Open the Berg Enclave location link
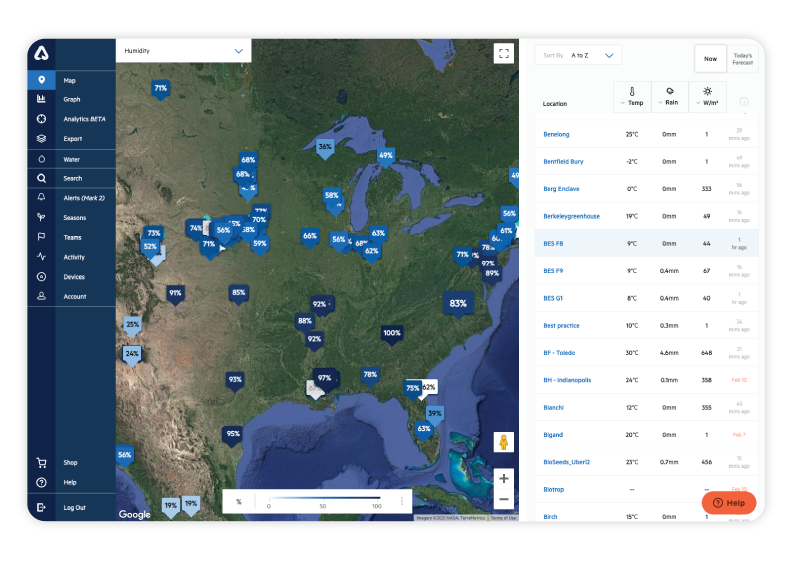The height and width of the screenshot is (562, 792). (561, 189)
